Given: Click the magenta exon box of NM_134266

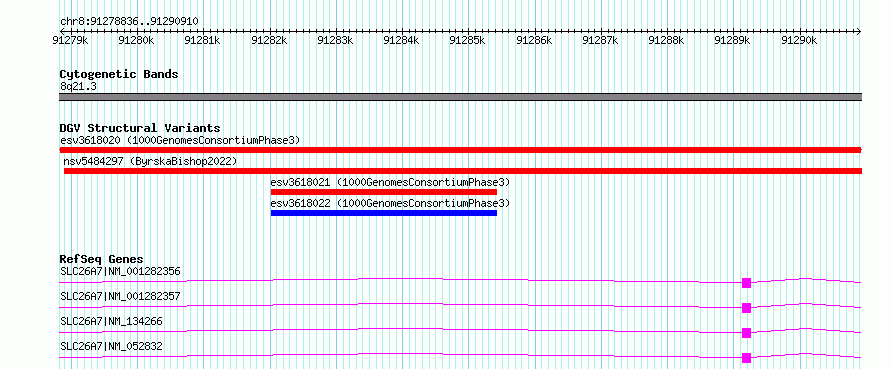Looking at the screenshot, I should [746, 333].
